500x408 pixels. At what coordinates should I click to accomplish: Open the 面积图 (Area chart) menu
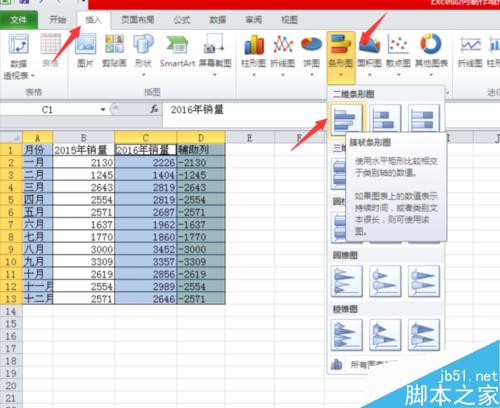369,55
